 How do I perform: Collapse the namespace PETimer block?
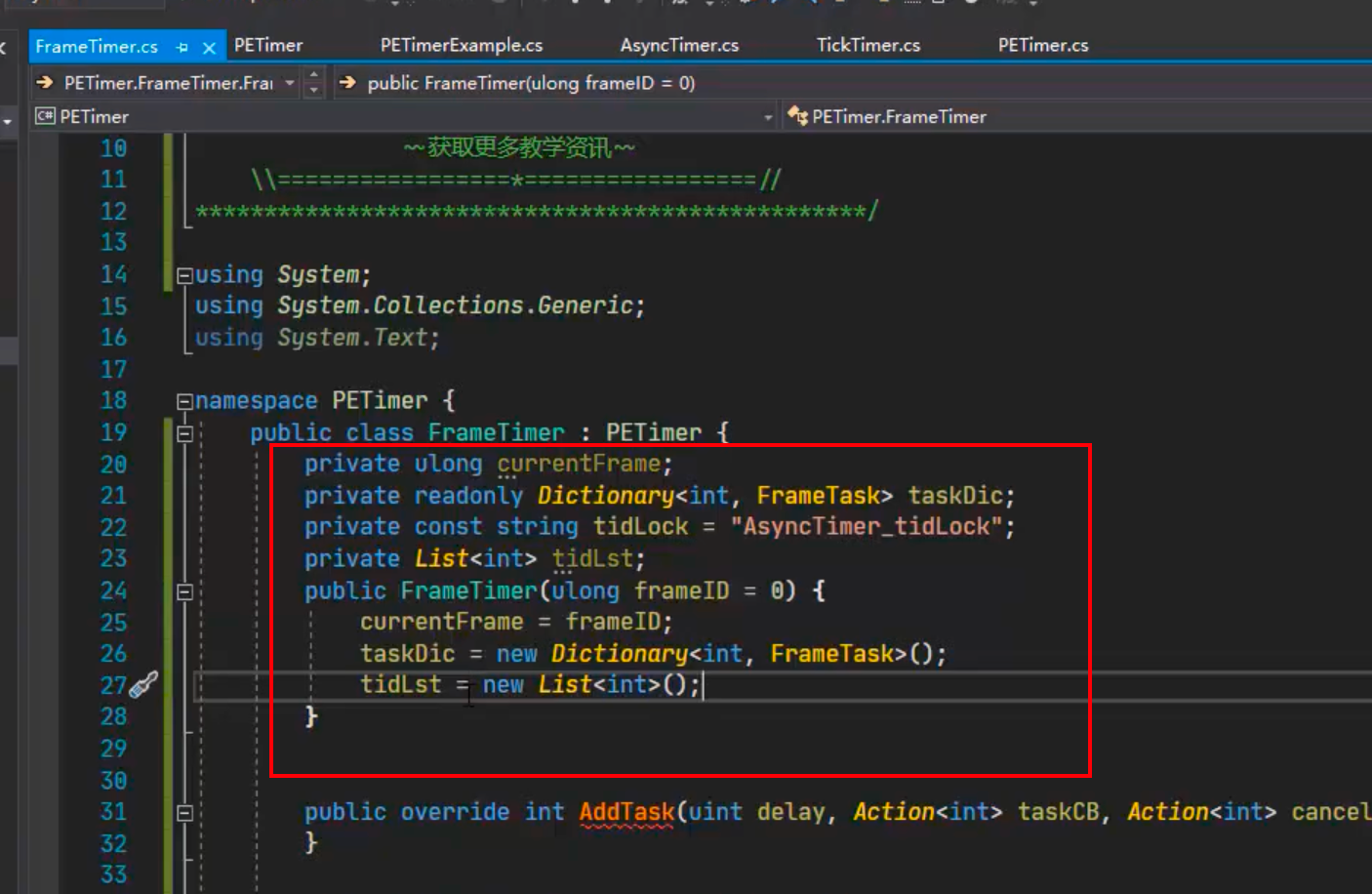183,401
